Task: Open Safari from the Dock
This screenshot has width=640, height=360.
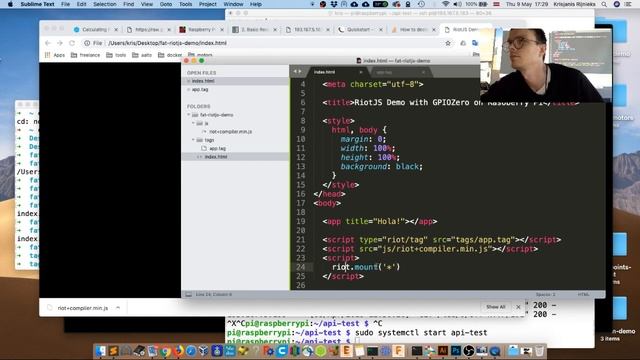Action: [x=191, y=351]
